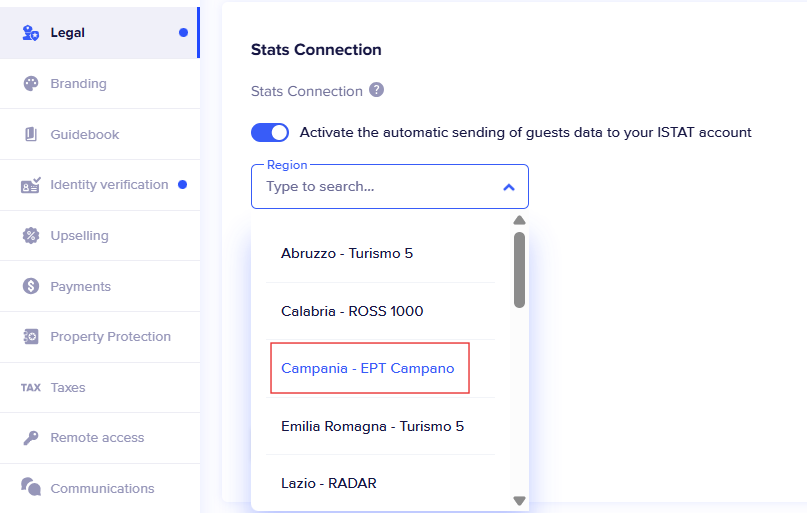Open the Taxes settings section

tap(68, 387)
